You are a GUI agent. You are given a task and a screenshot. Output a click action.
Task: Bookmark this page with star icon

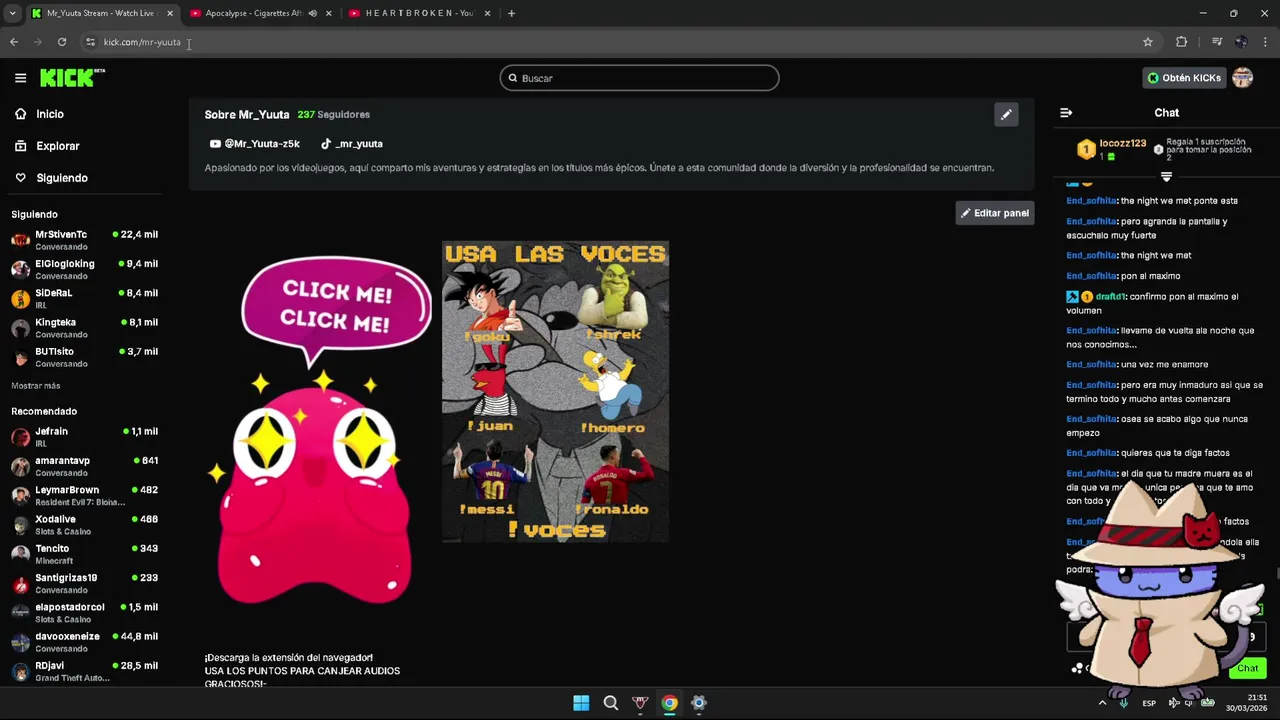pos(1148,42)
